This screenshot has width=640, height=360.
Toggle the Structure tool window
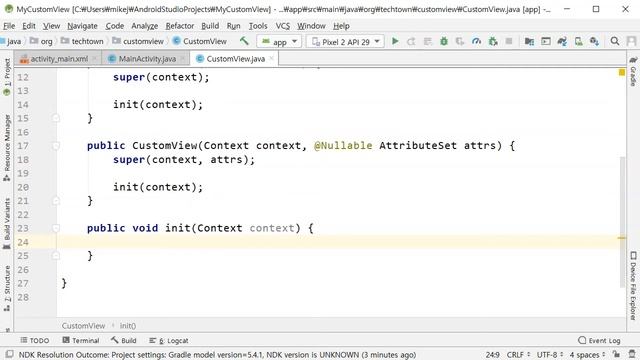7,289
